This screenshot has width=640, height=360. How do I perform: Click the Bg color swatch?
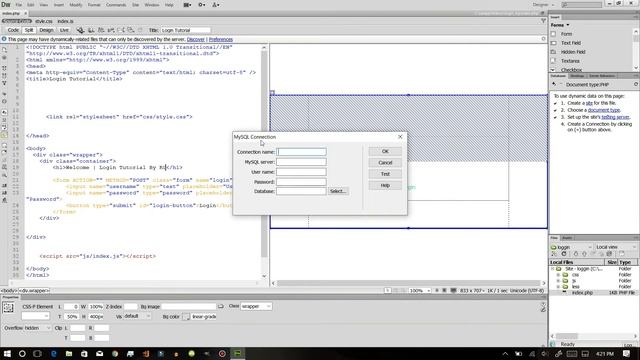(186, 317)
